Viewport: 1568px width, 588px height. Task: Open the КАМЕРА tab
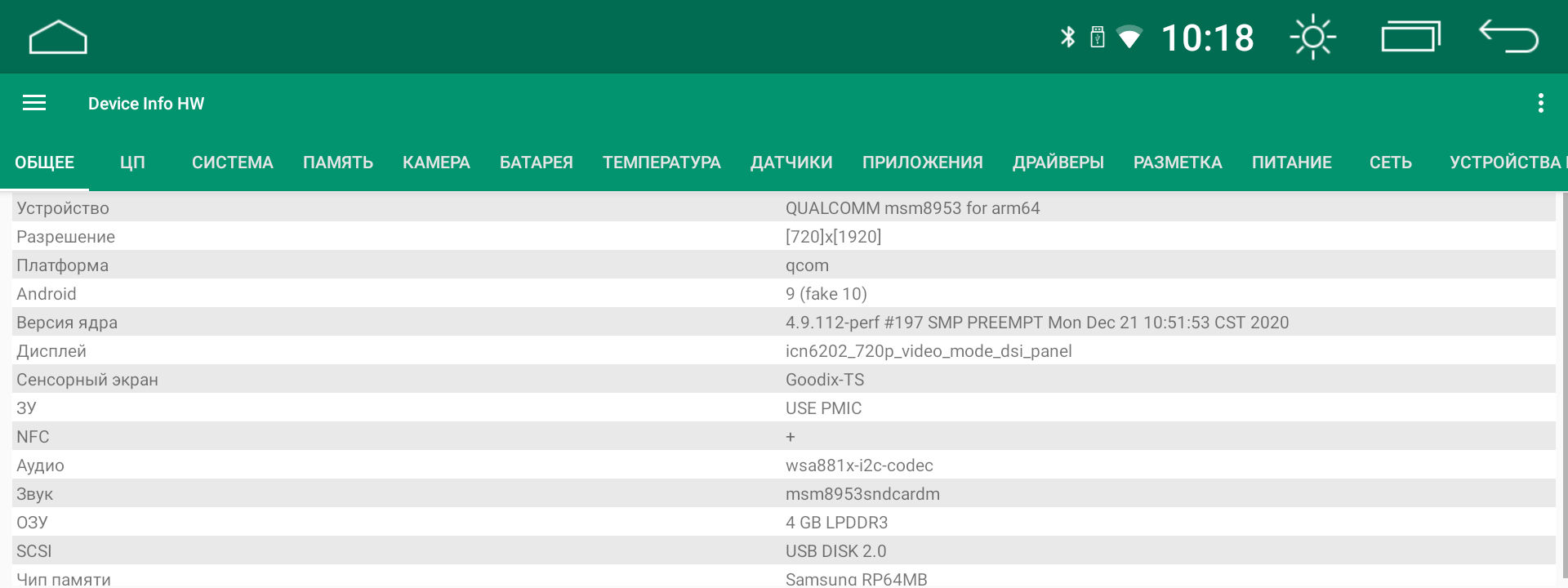[x=436, y=163]
